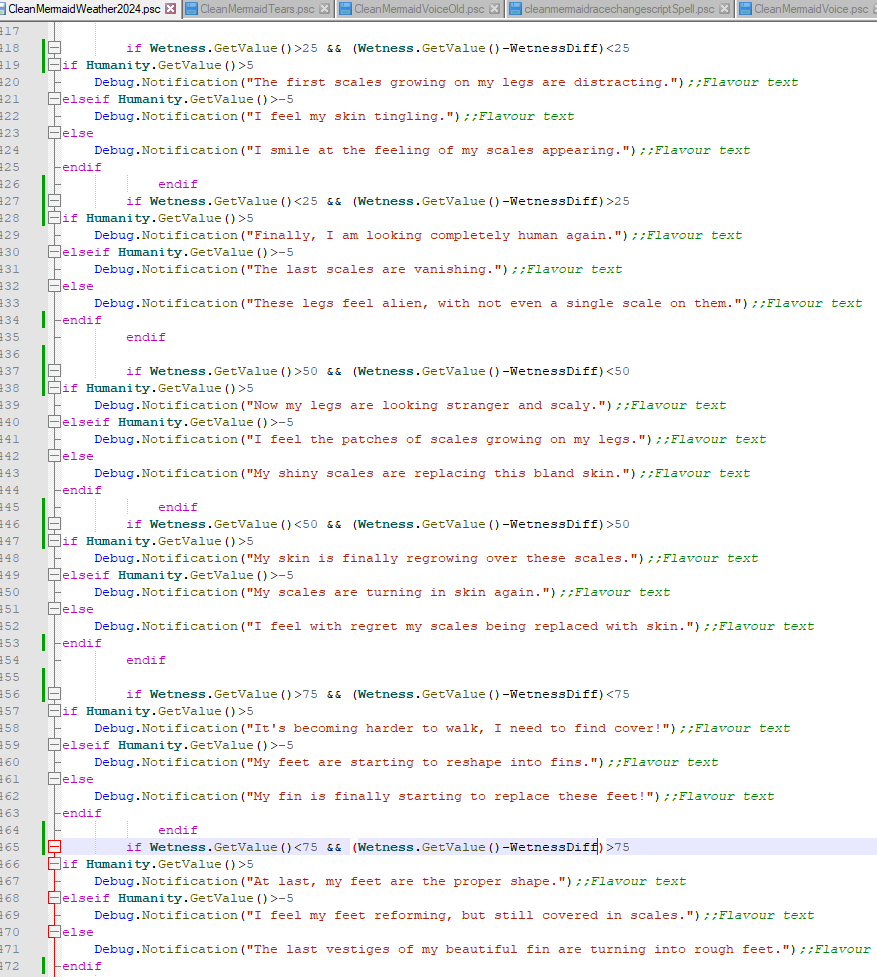Click the disk icon on CleanMermaidVoiceOld.psc tab
This screenshot has width=877, height=977.
346,9
